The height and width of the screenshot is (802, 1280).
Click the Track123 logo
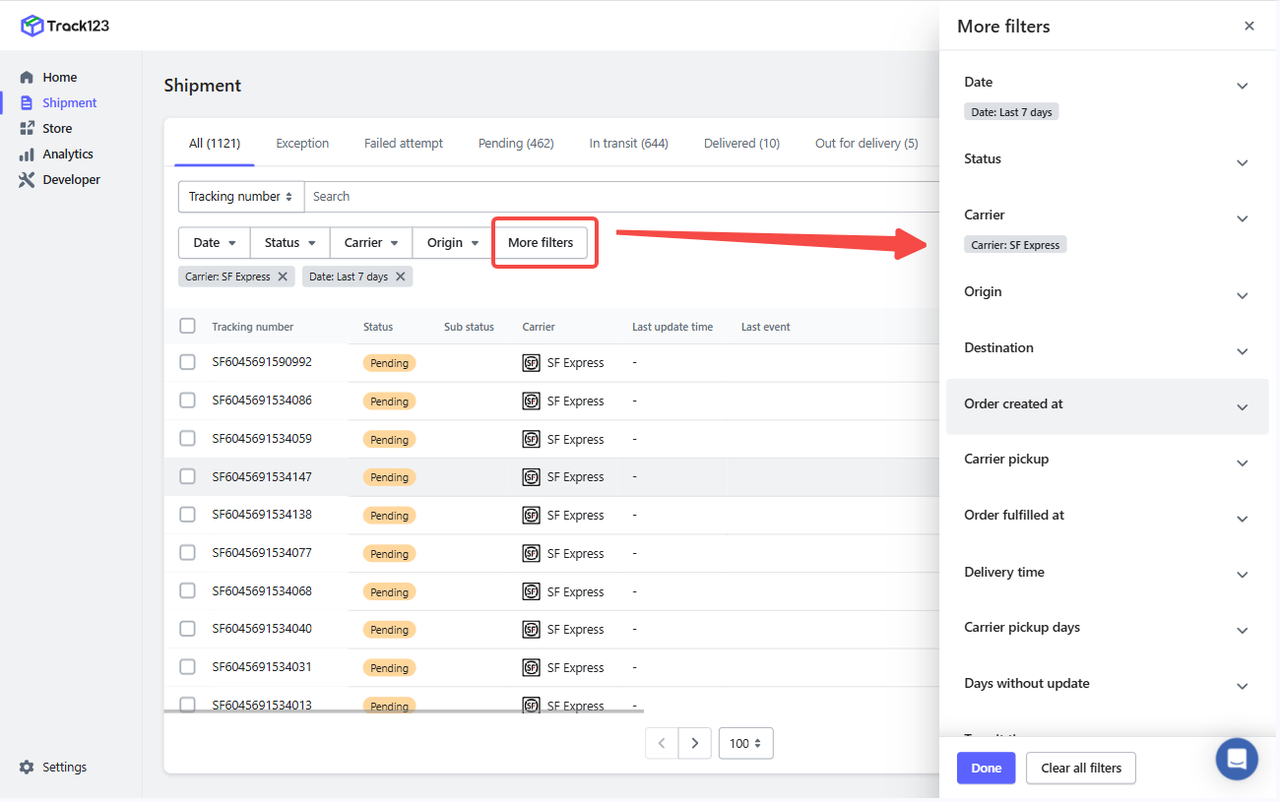(65, 26)
